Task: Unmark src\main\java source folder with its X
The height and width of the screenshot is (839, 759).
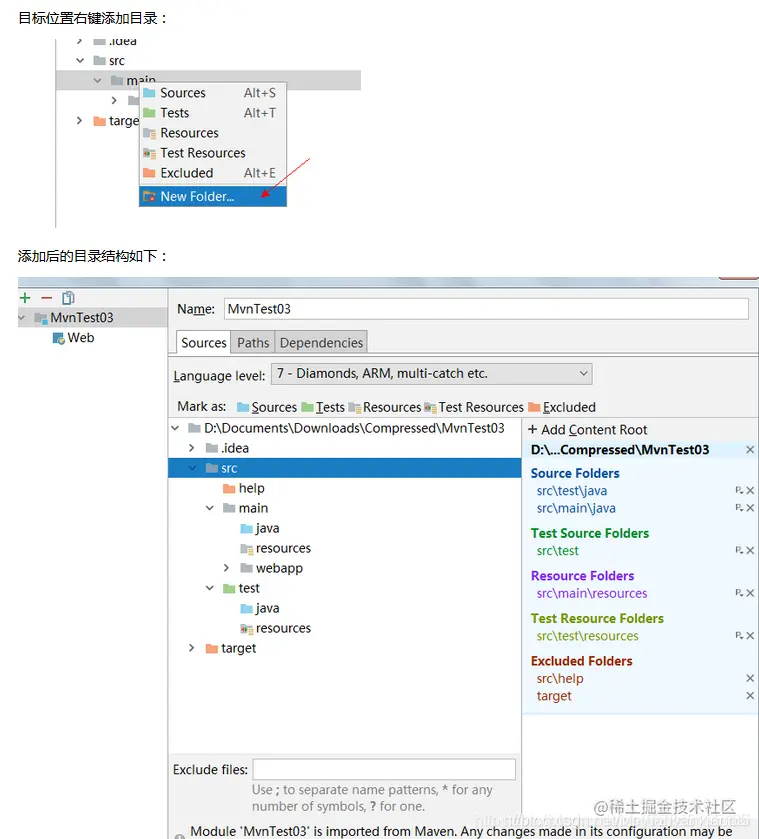Action: coord(750,508)
